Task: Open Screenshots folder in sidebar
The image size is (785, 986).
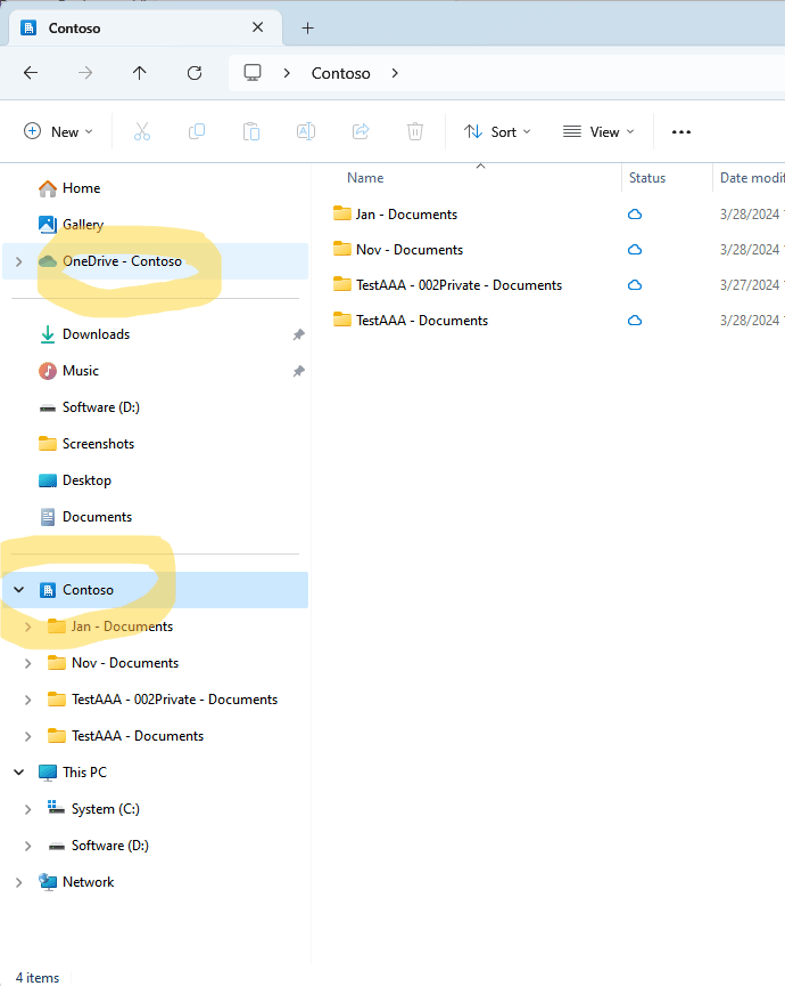Action: (x=98, y=443)
